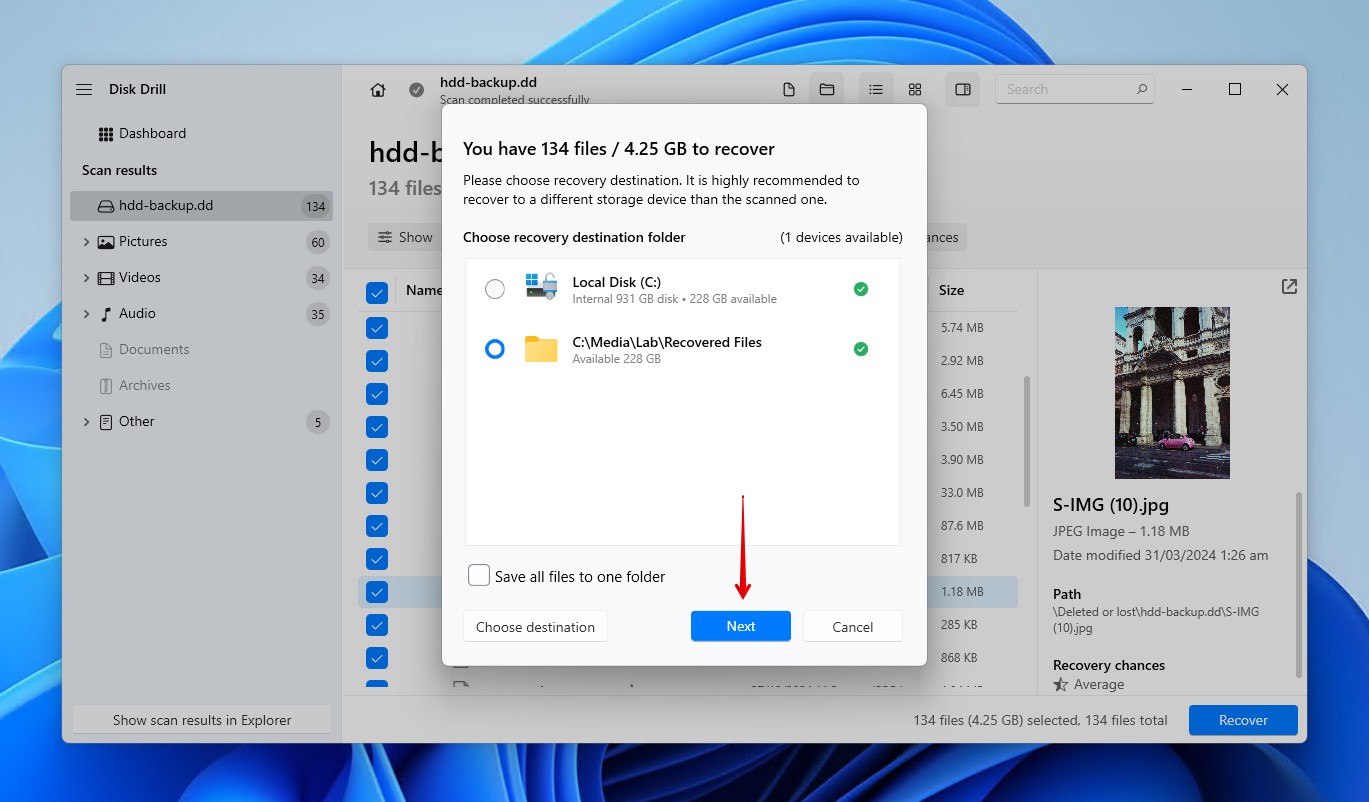
Task: Switch to list view of results
Action: [x=876, y=89]
